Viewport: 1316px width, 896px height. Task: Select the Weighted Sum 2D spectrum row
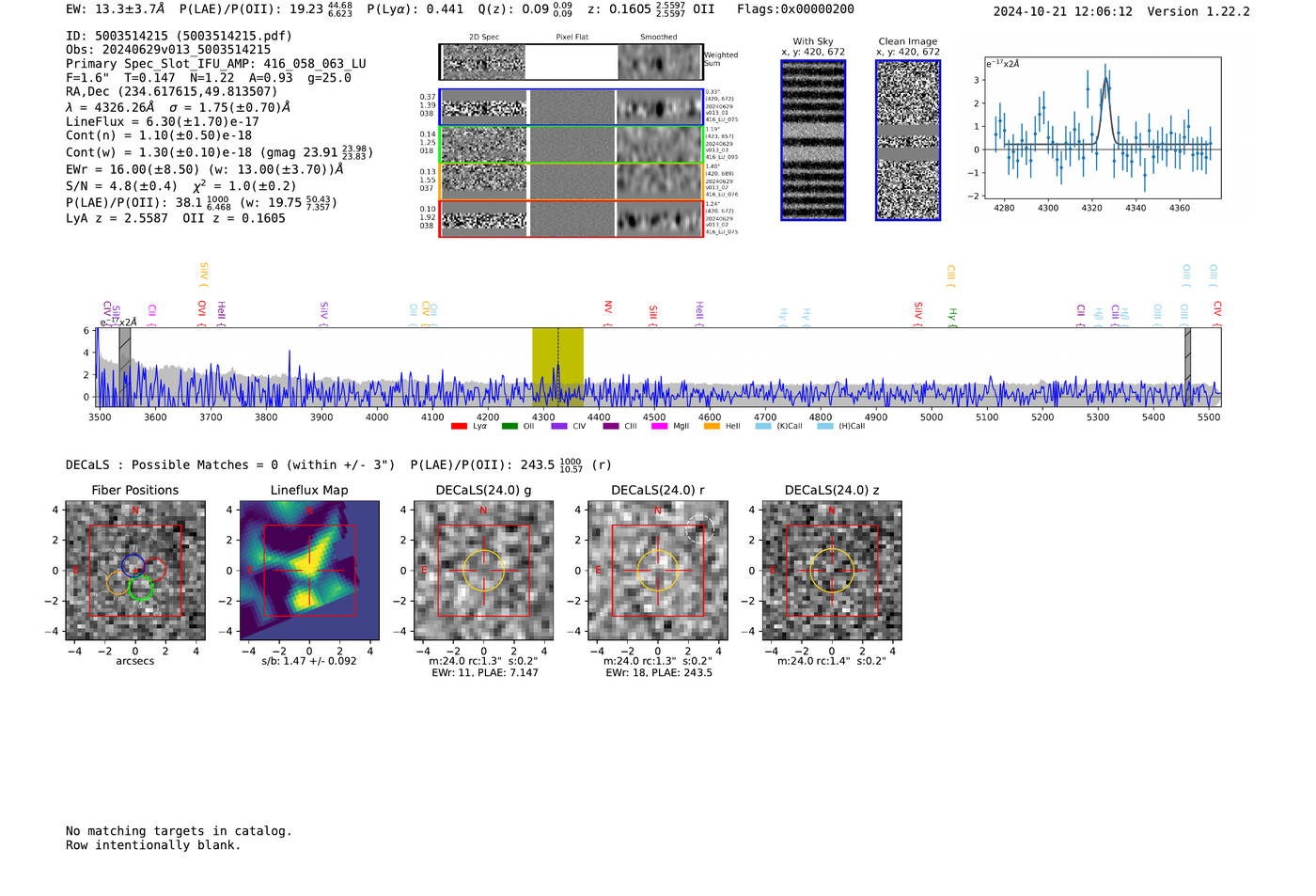click(571, 62)
